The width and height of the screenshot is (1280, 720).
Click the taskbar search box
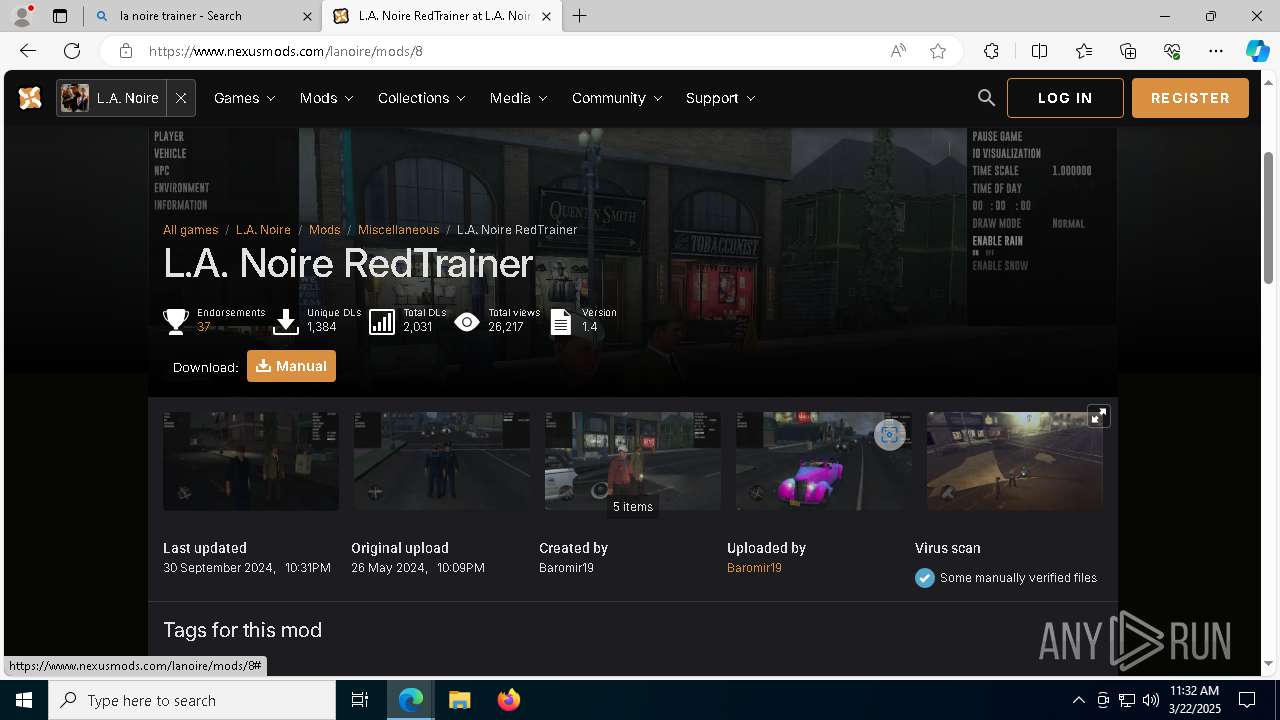click(192, 700)
